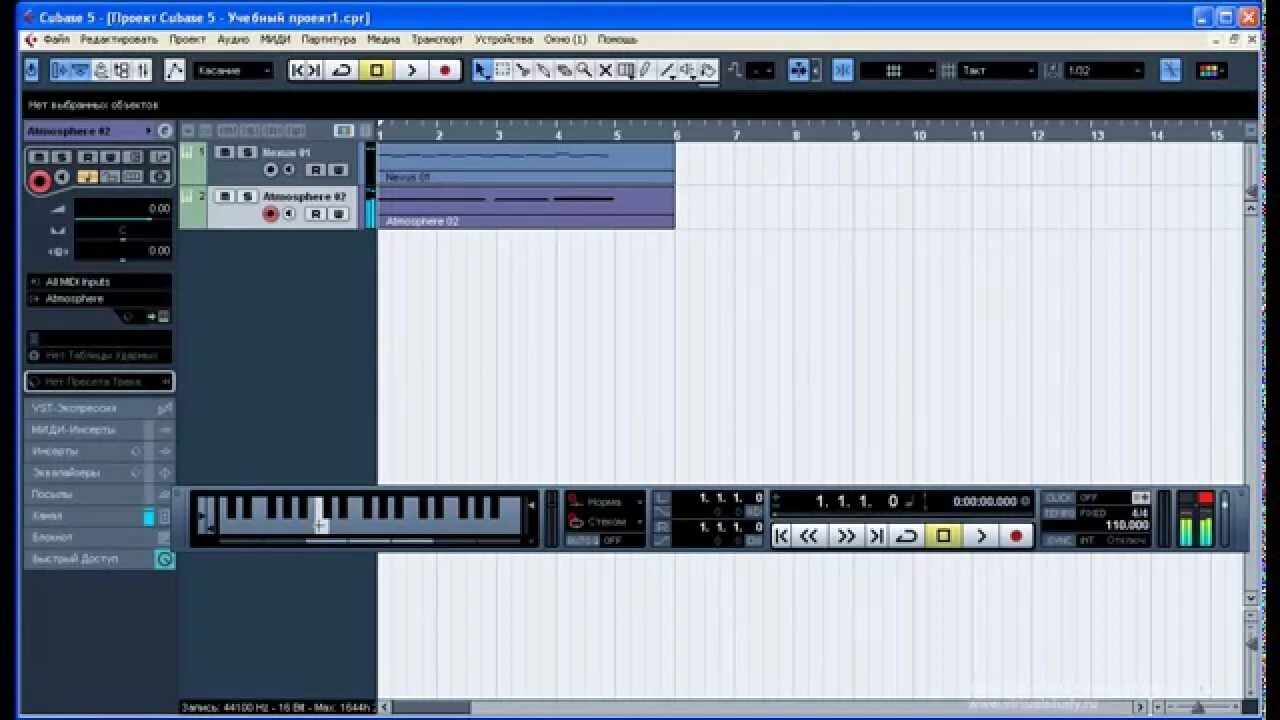Open the Транспорт menu
1280x720 pixels.
[x=437, y=39]
